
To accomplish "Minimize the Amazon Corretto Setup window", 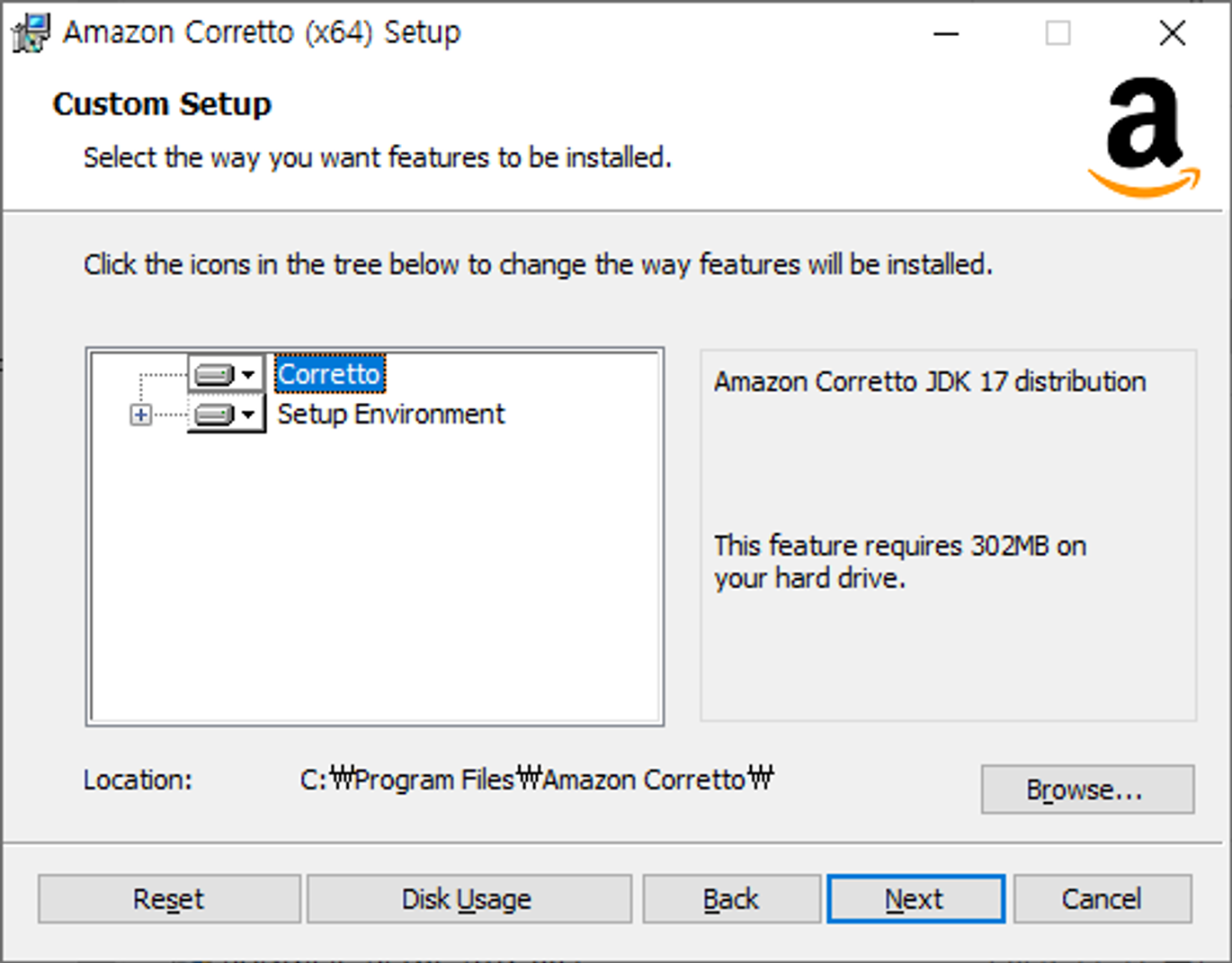I will tap(946, 34).
